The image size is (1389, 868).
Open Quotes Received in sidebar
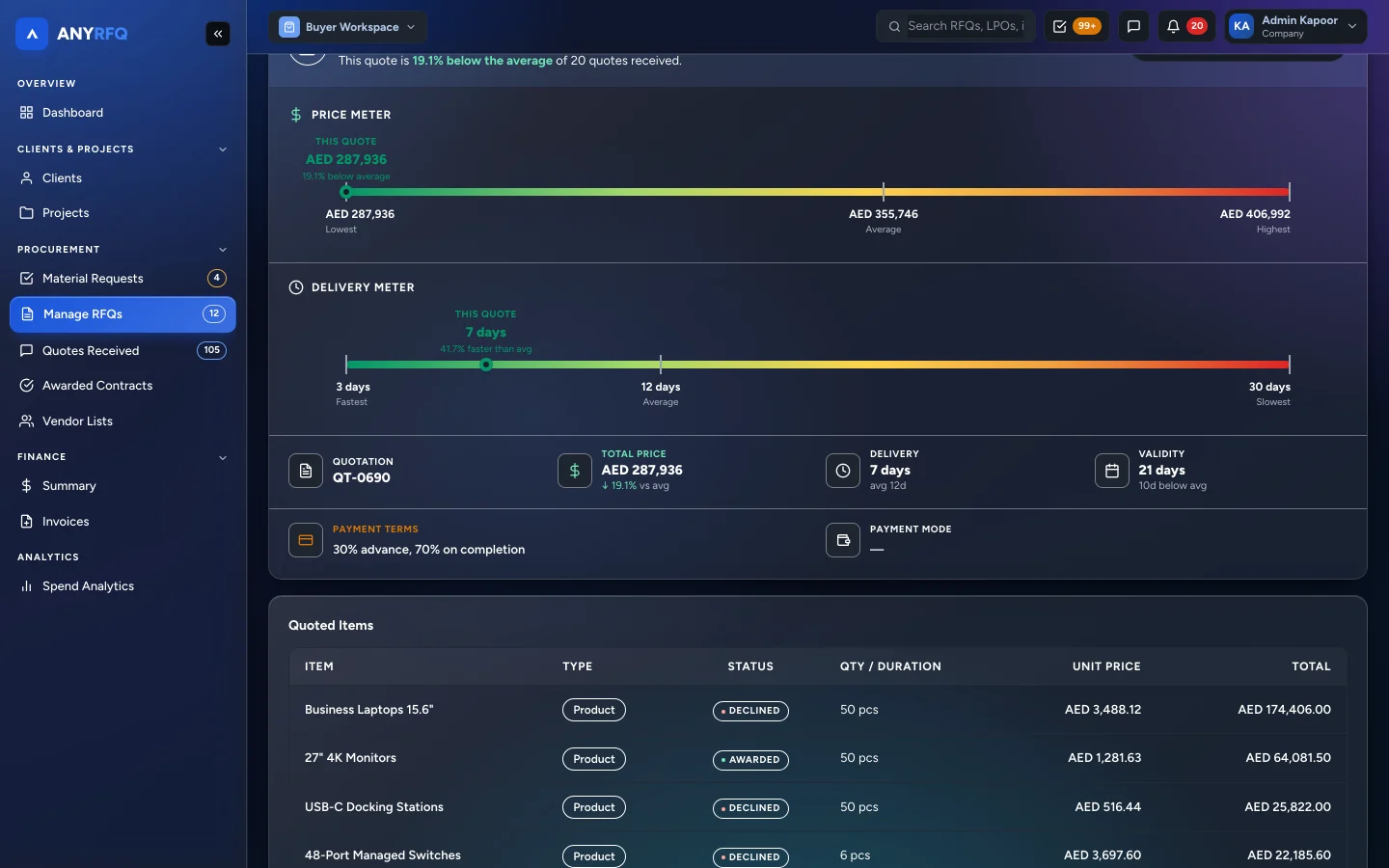coord(123,351)
